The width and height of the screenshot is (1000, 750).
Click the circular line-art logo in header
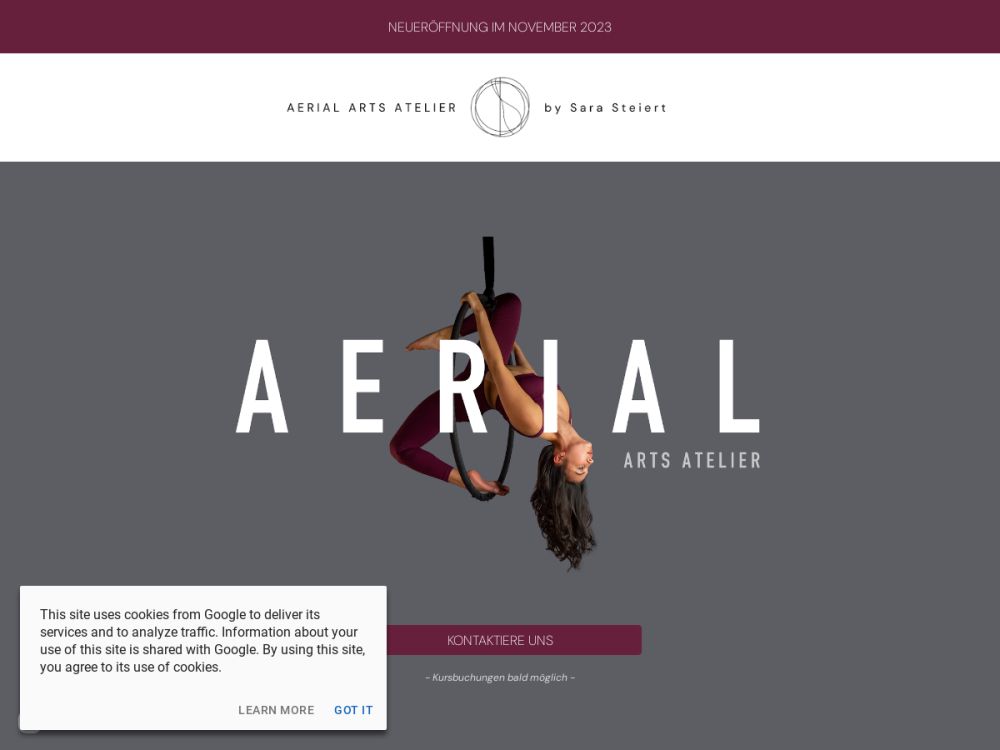(500, 107)
